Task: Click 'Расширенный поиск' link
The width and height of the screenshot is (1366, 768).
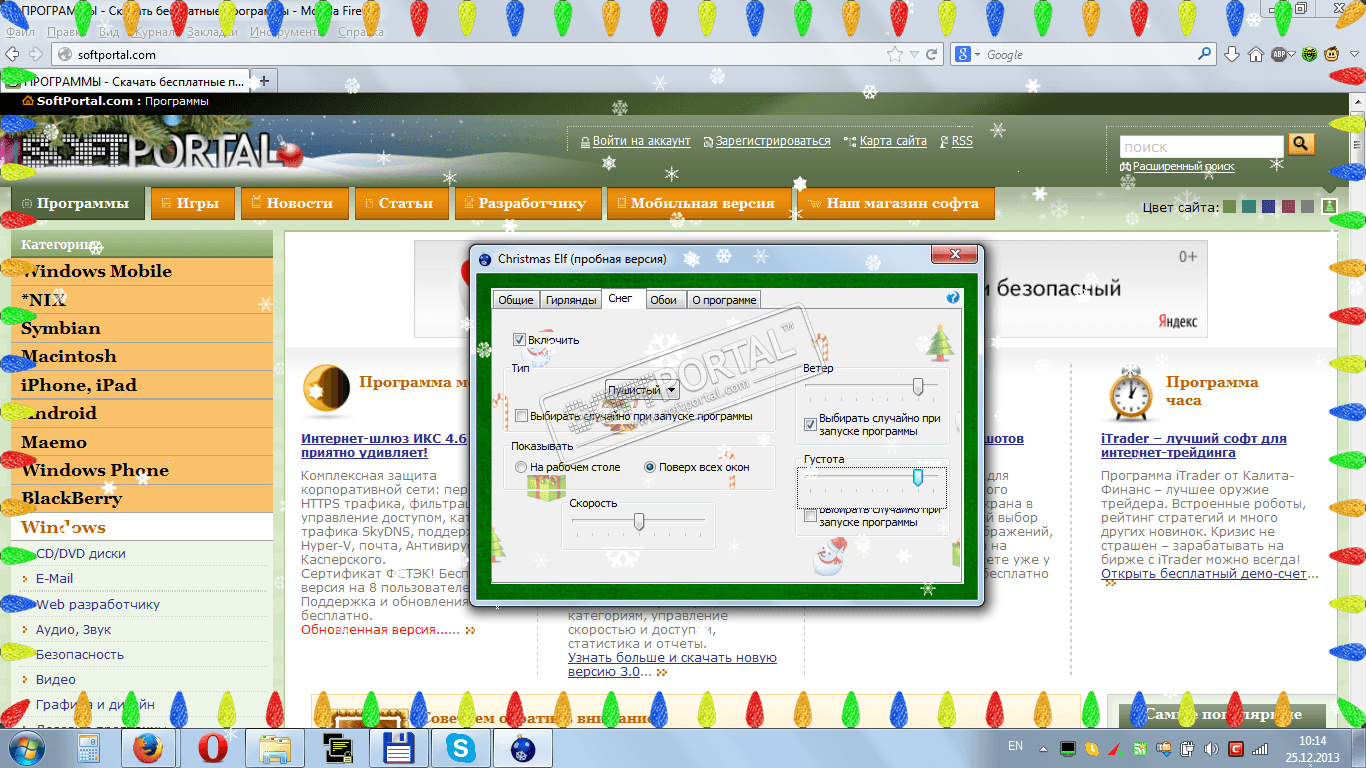Action: pos(1184,167)
